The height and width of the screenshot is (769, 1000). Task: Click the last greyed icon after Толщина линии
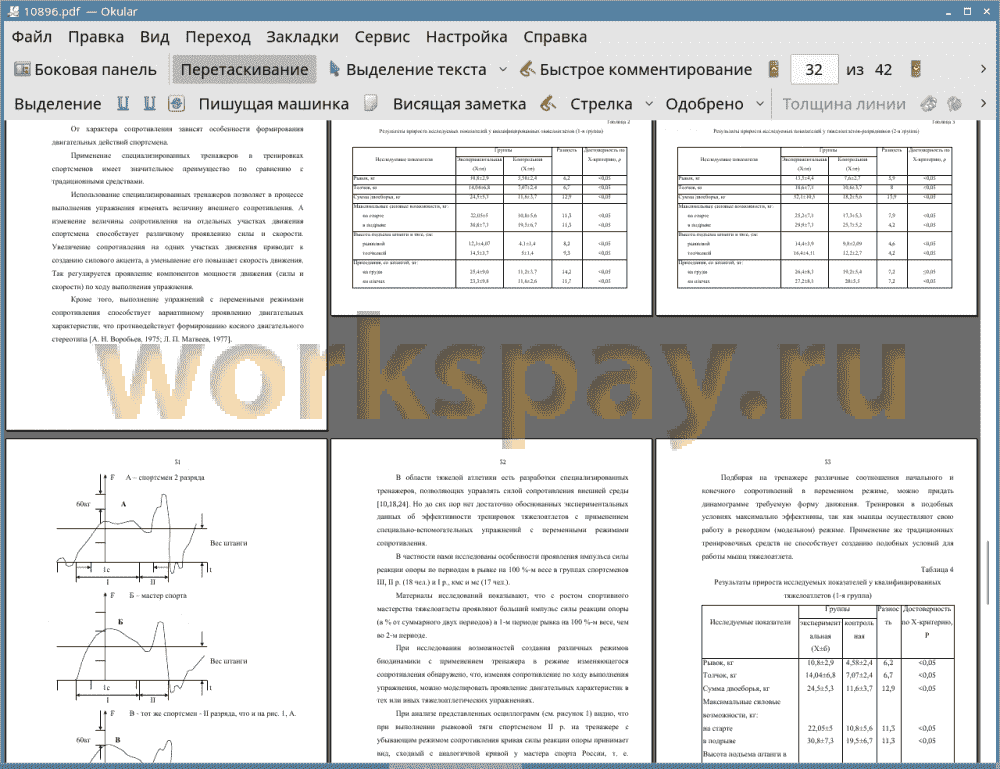coord(954,103)
